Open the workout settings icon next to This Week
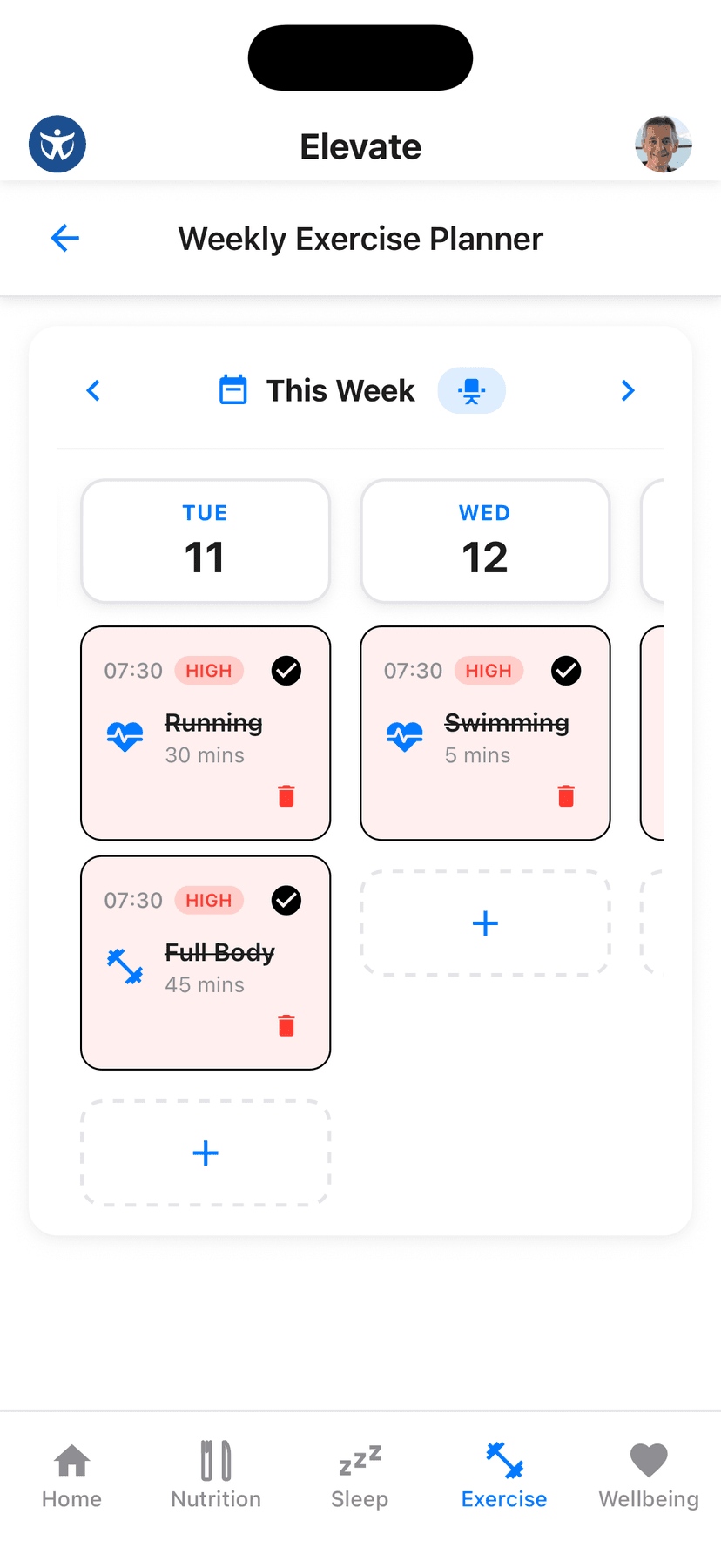 pyautogui.click(x=471, y=390)
